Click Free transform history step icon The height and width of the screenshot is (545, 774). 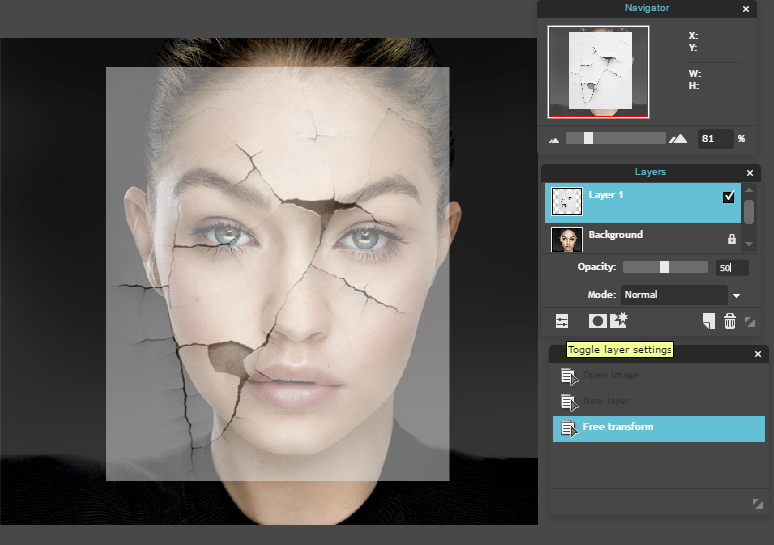click(x=569, y=428)
